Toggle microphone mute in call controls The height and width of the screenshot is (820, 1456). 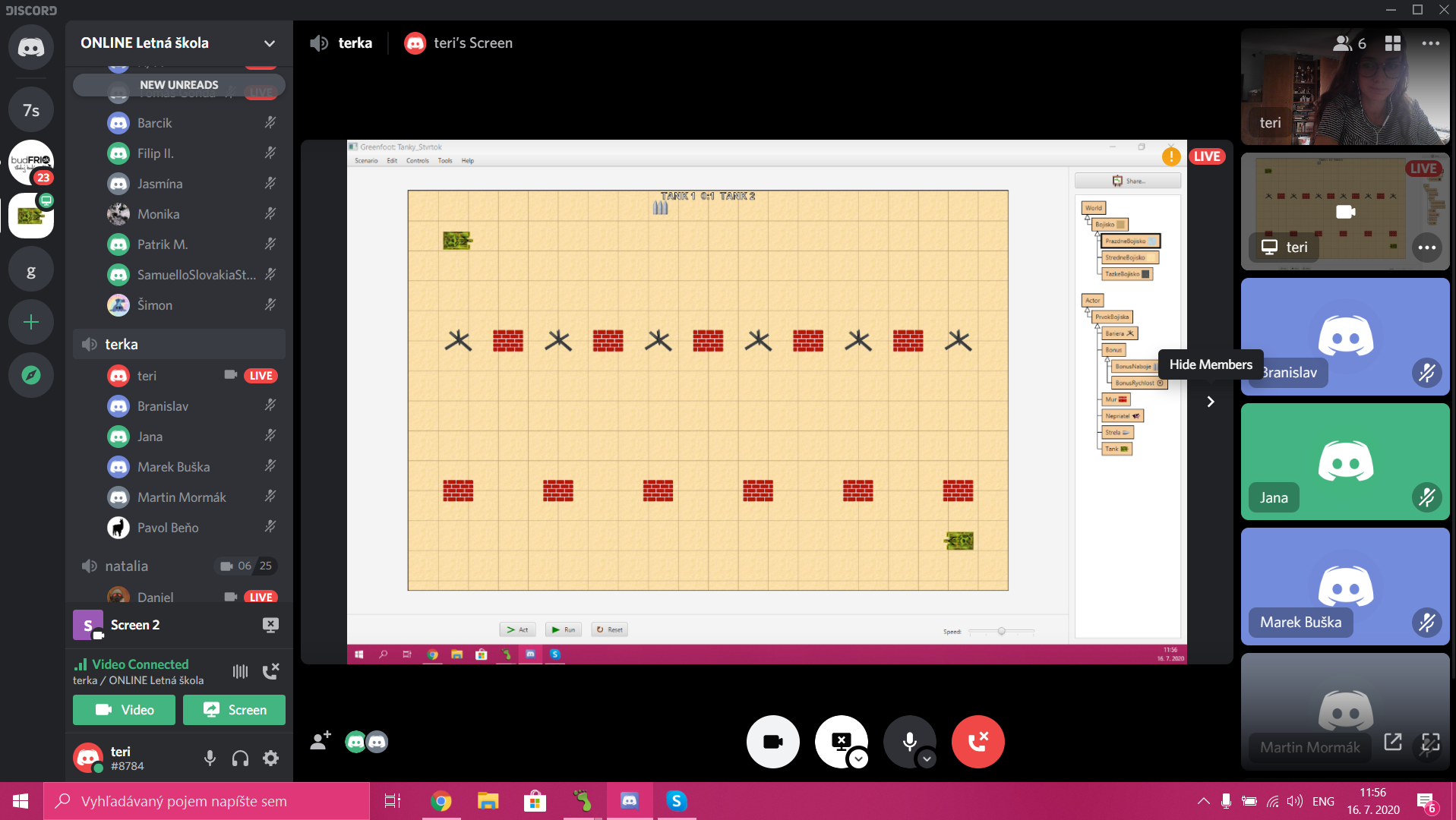click(909, 742)
